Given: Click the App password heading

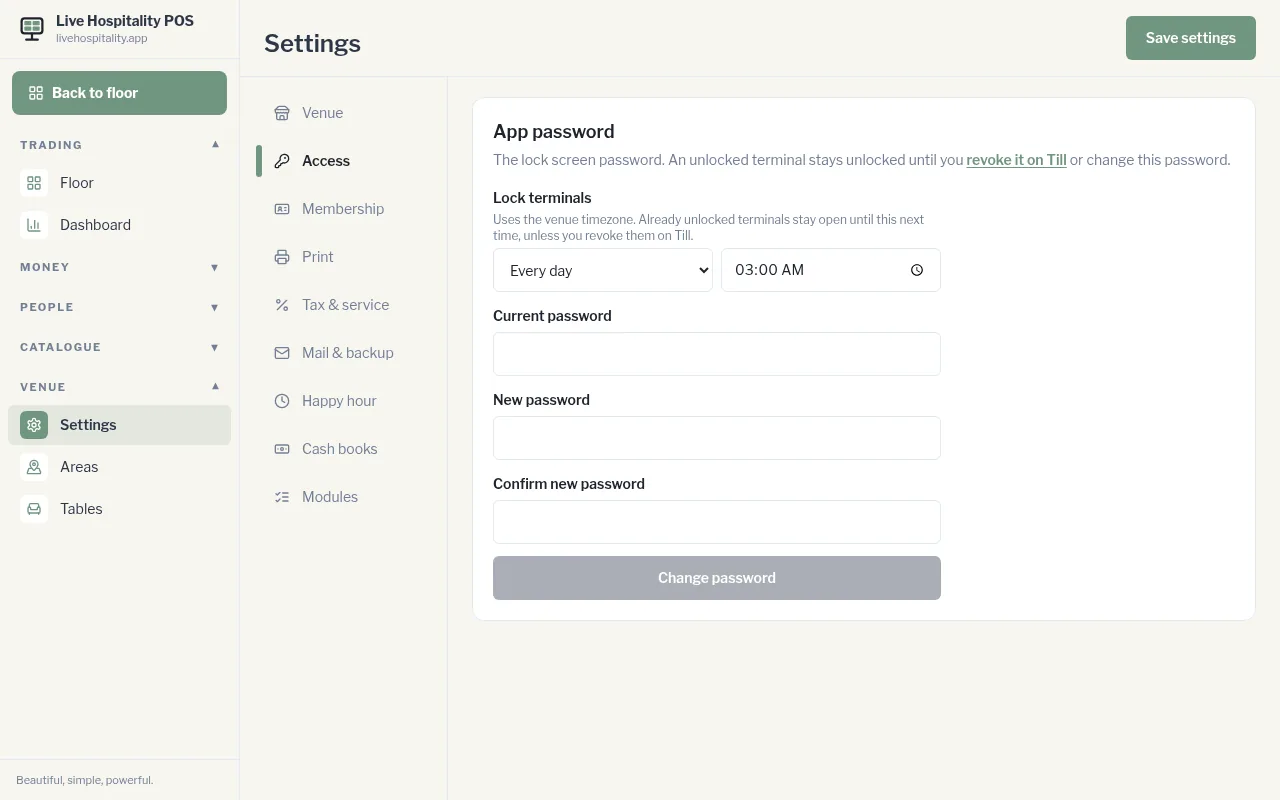Looking at the screenshot, I should [554, 132].
